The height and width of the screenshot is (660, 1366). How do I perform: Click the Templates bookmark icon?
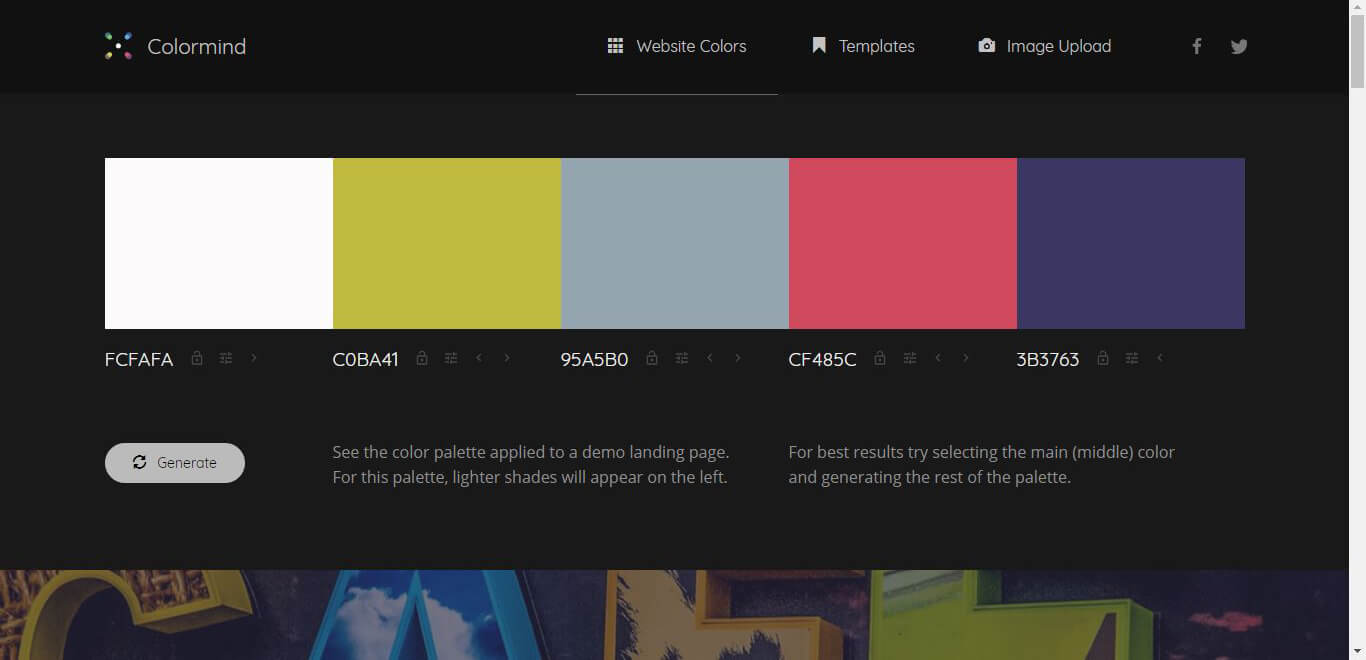819,46
